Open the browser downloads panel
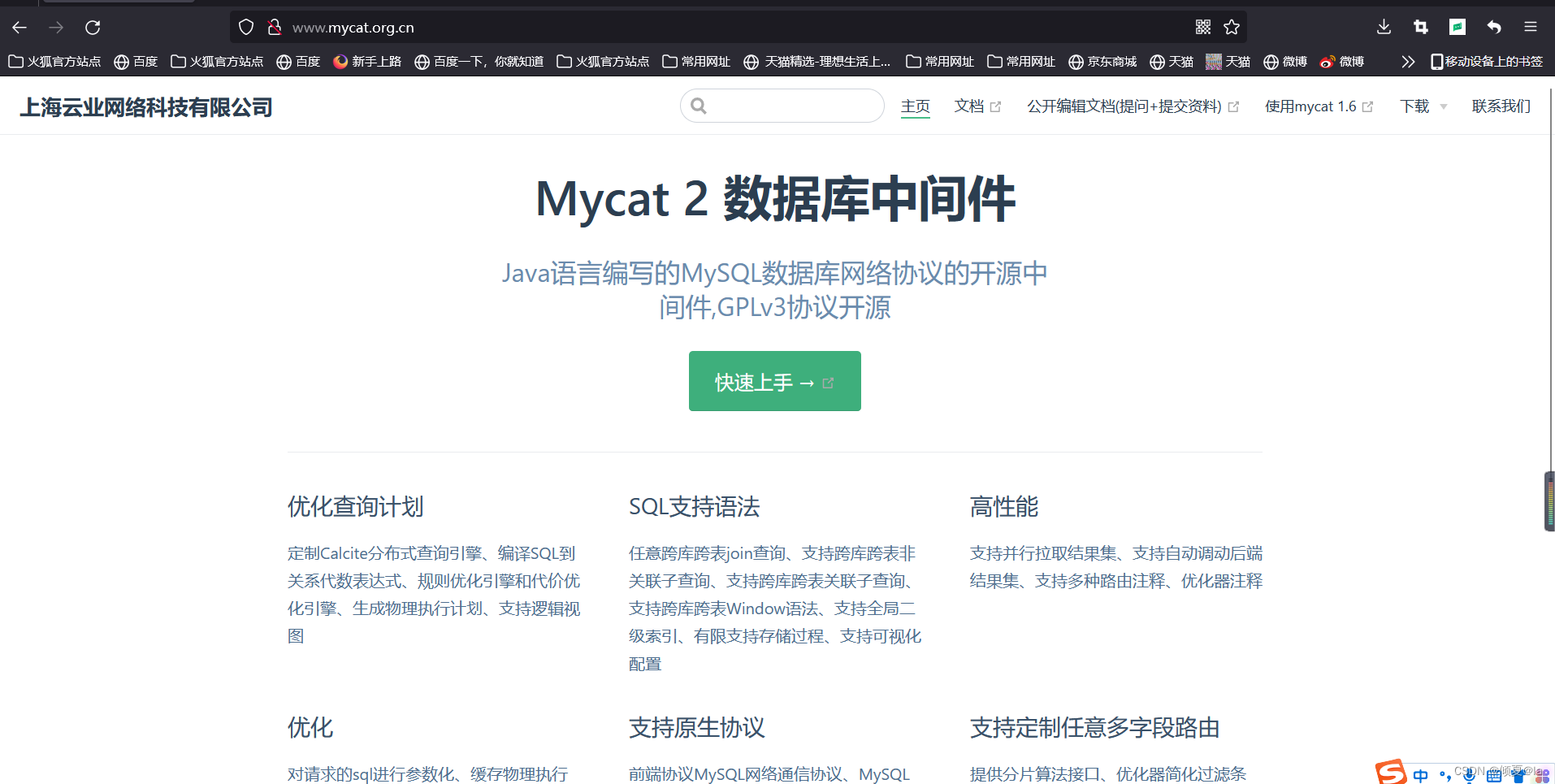Image resolution: width=1555 pixels, height=784 pixels. point(1384,27)
